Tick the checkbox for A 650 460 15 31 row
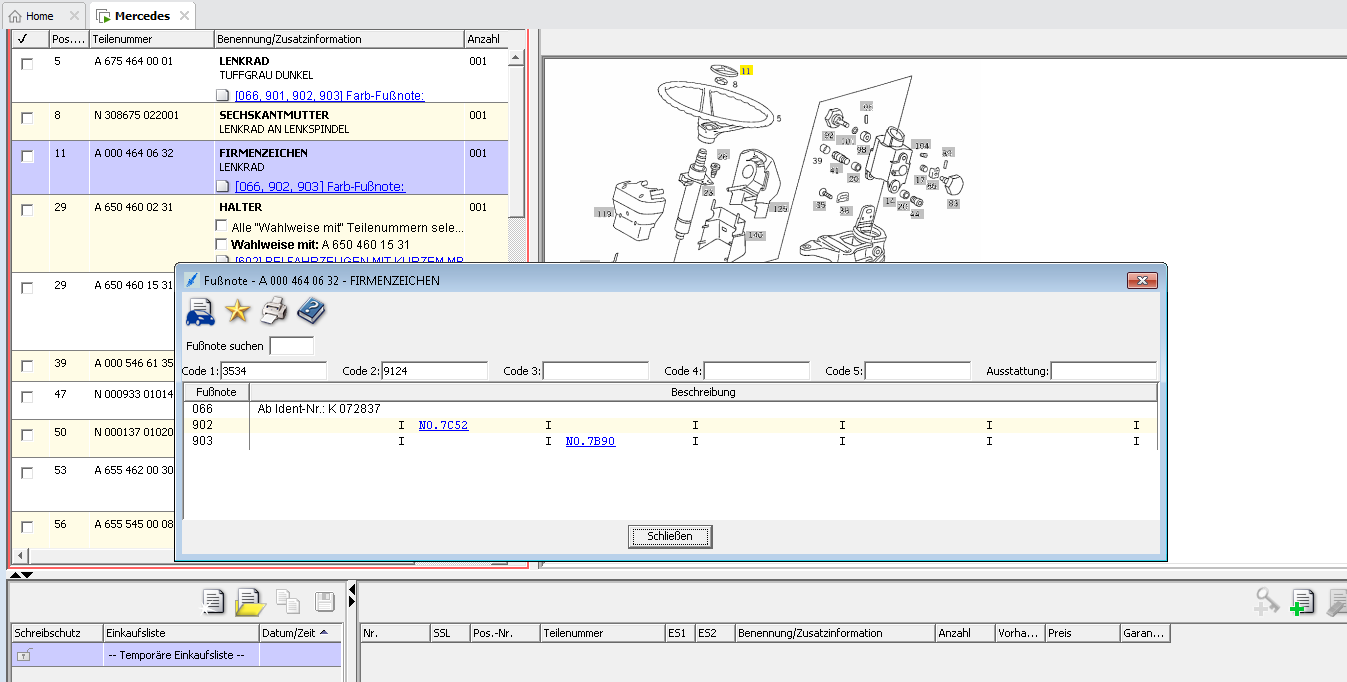Image resolution: width=1347 pixels, height=682 pixels. [27, 287]
